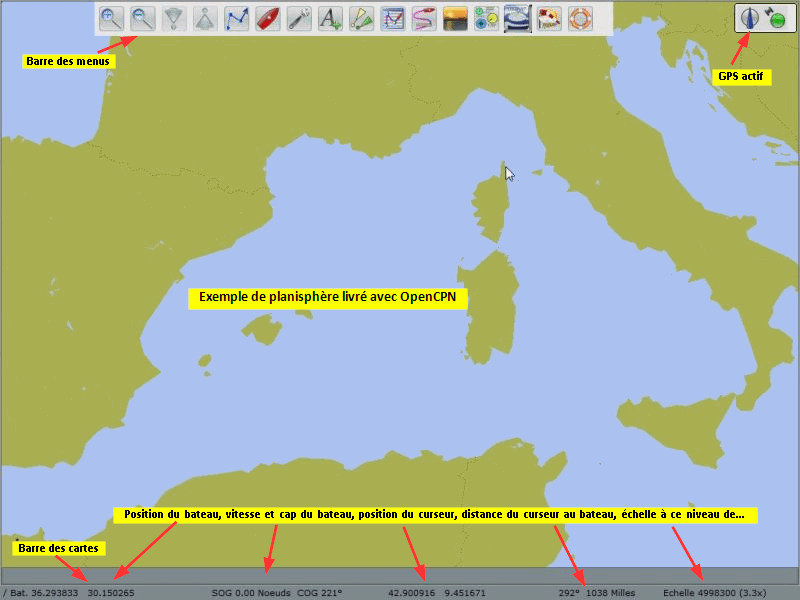
Task: Click 'SOG 0.00 Noeuds' in the status bar
Action: tap(251, 593)
